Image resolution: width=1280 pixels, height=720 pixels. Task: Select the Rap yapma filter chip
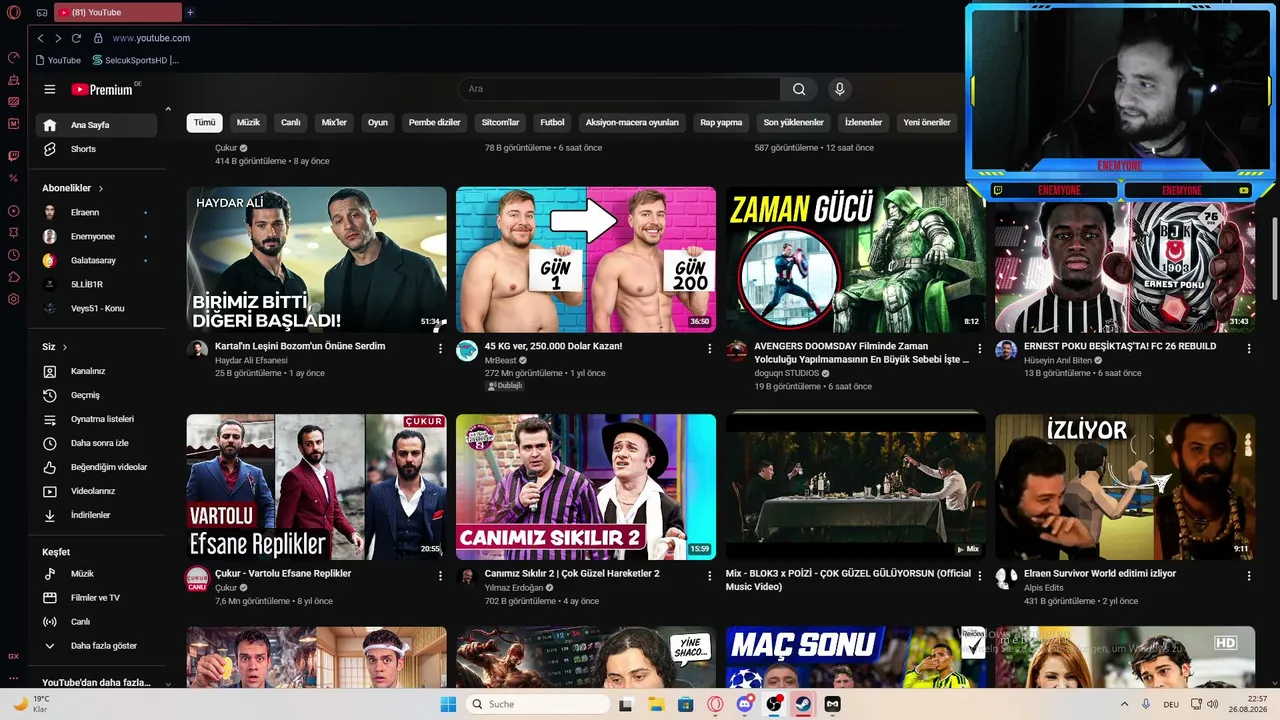721,123
